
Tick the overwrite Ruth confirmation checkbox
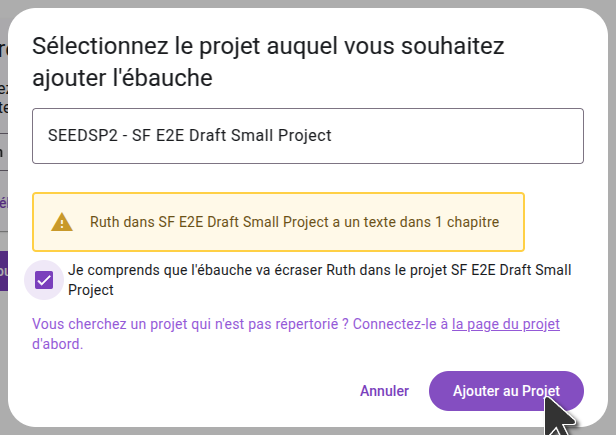point(44,280)
